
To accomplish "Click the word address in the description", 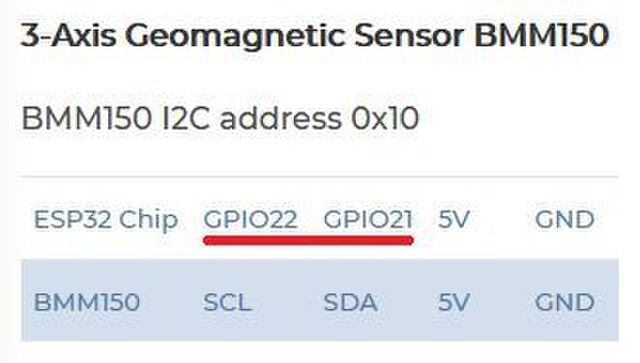I will click(x=280, y=118).
